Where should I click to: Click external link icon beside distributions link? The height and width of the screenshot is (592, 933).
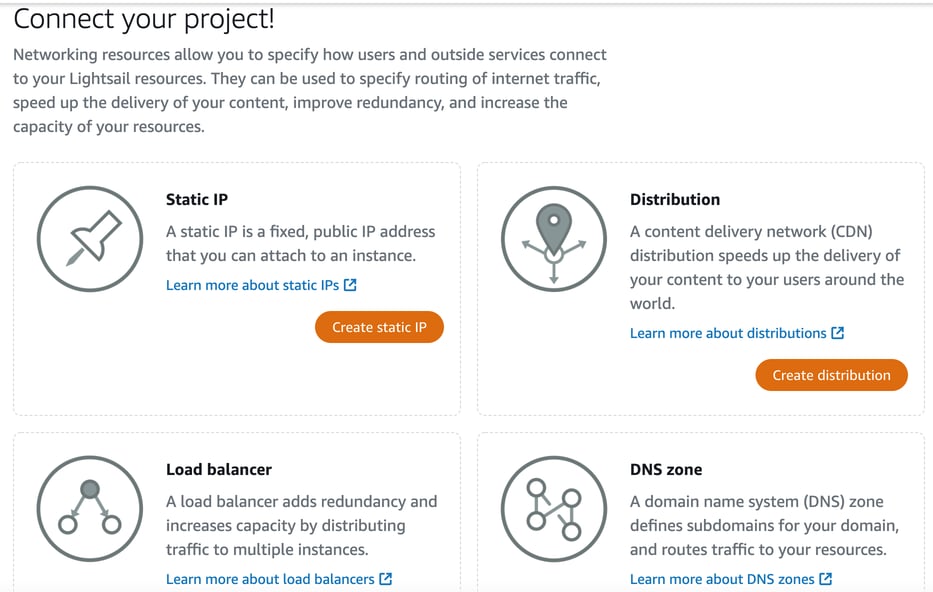pos(838,333)
